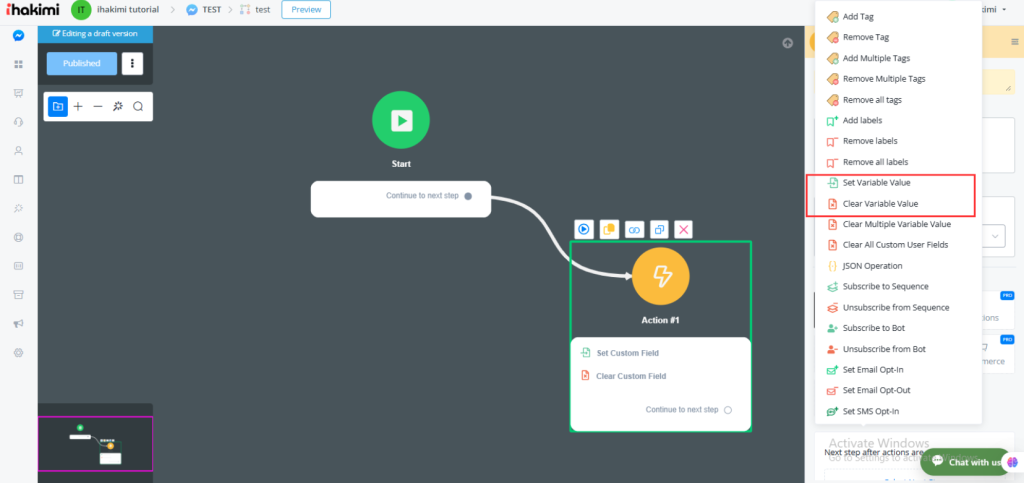Click the Preview button
The width and height of the screenshot is (1024, 483).
point(305,10)
